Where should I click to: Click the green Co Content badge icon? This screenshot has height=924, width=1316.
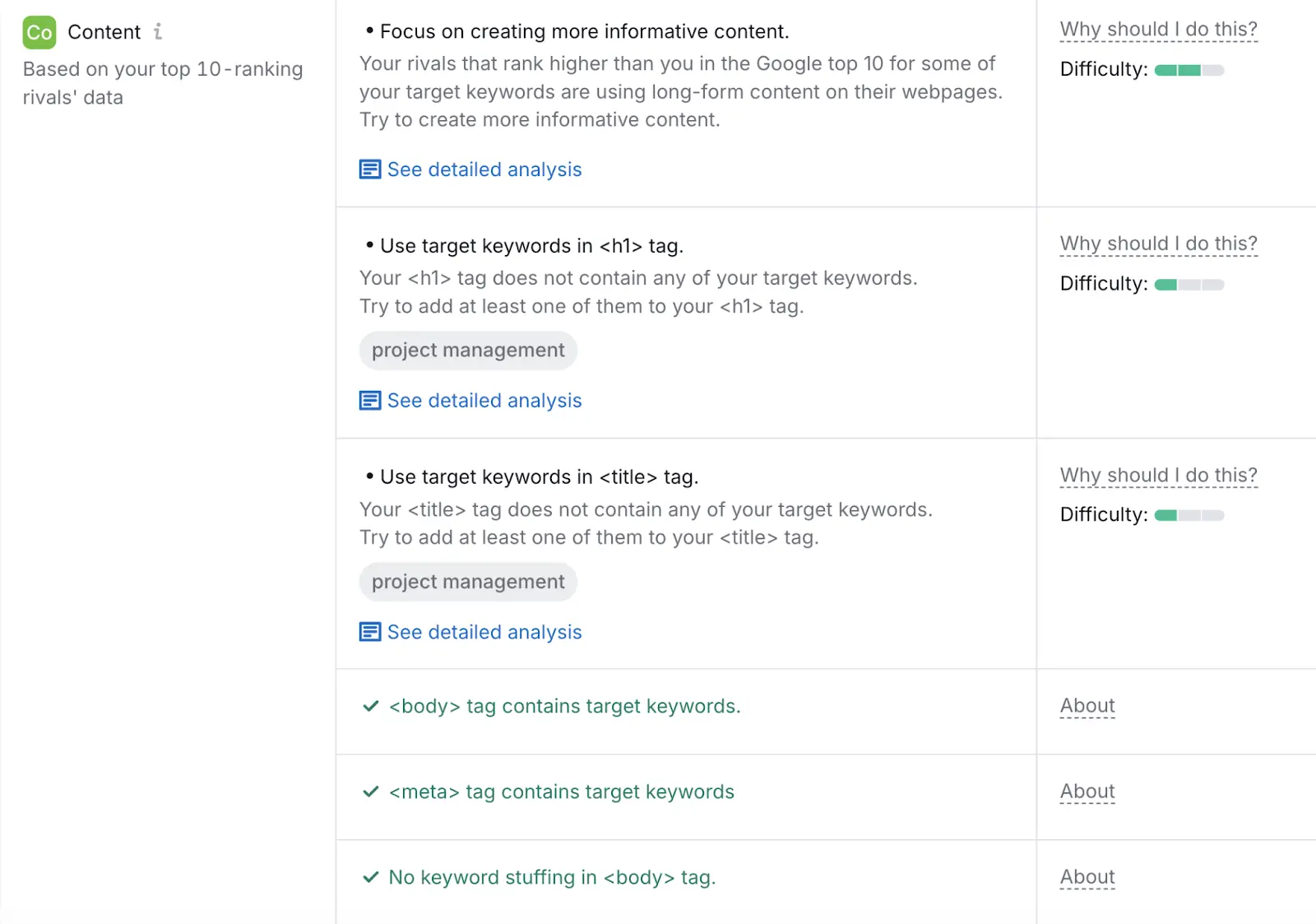tap(39, 32)
